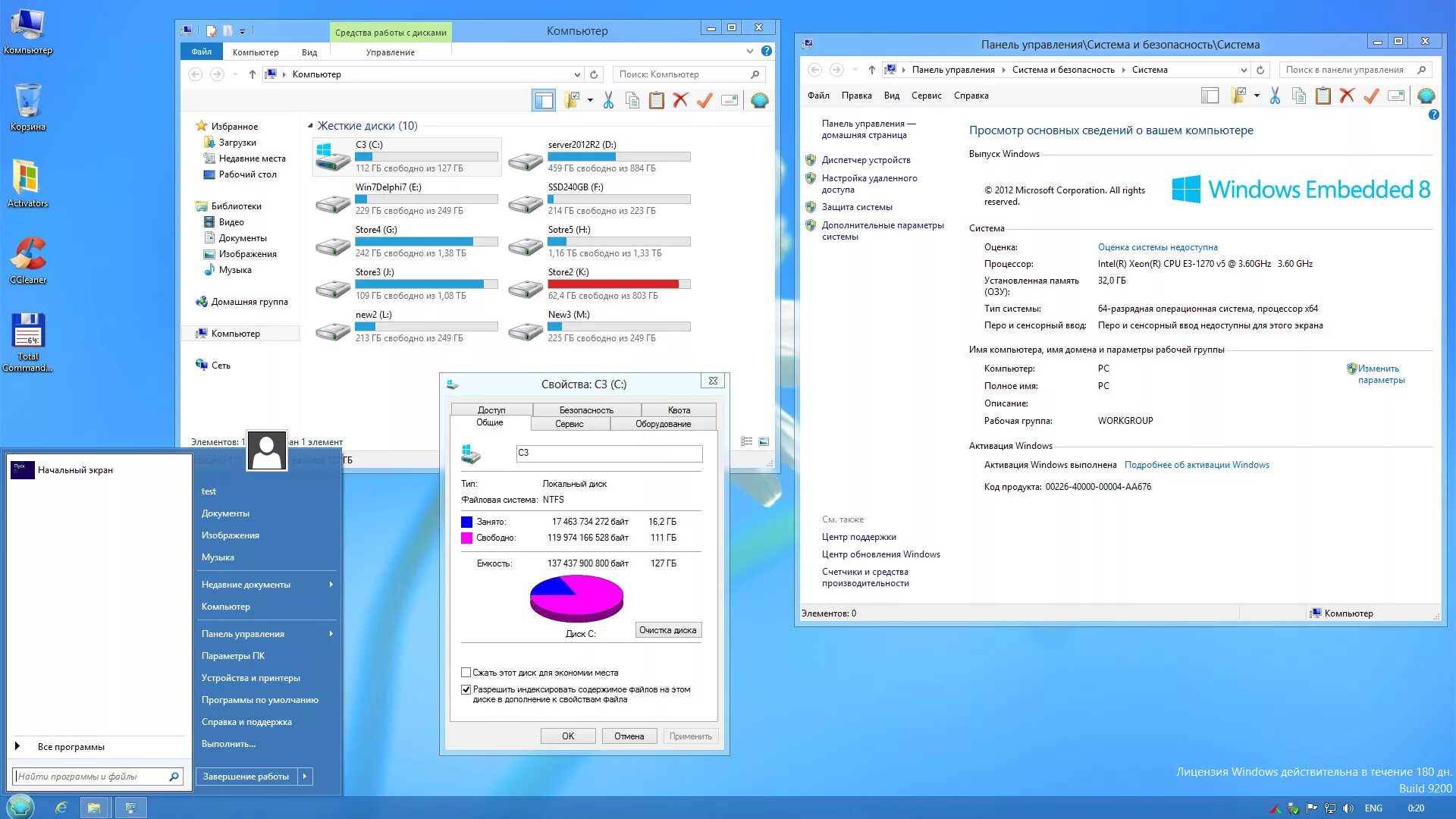Open 'Подробнее об активации Windows' link
The image size is (1456, 819).
[1197, 465]
